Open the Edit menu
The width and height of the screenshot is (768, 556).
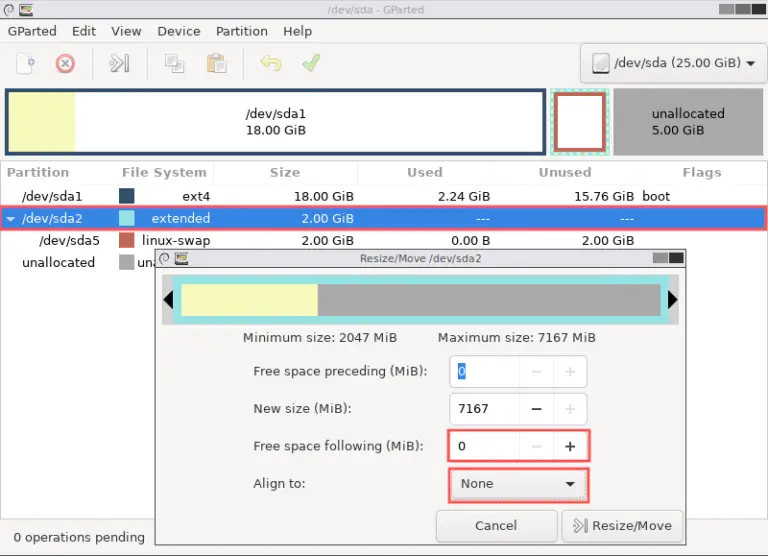(84, 31)
